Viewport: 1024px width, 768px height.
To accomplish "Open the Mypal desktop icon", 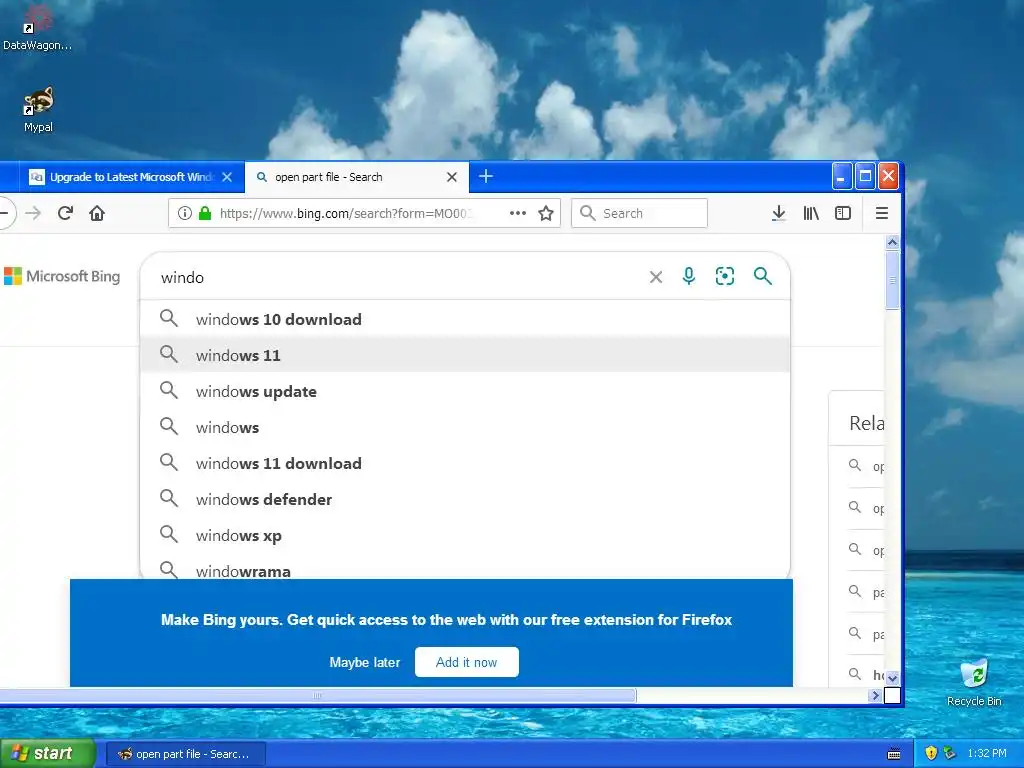I will (38, 110).
